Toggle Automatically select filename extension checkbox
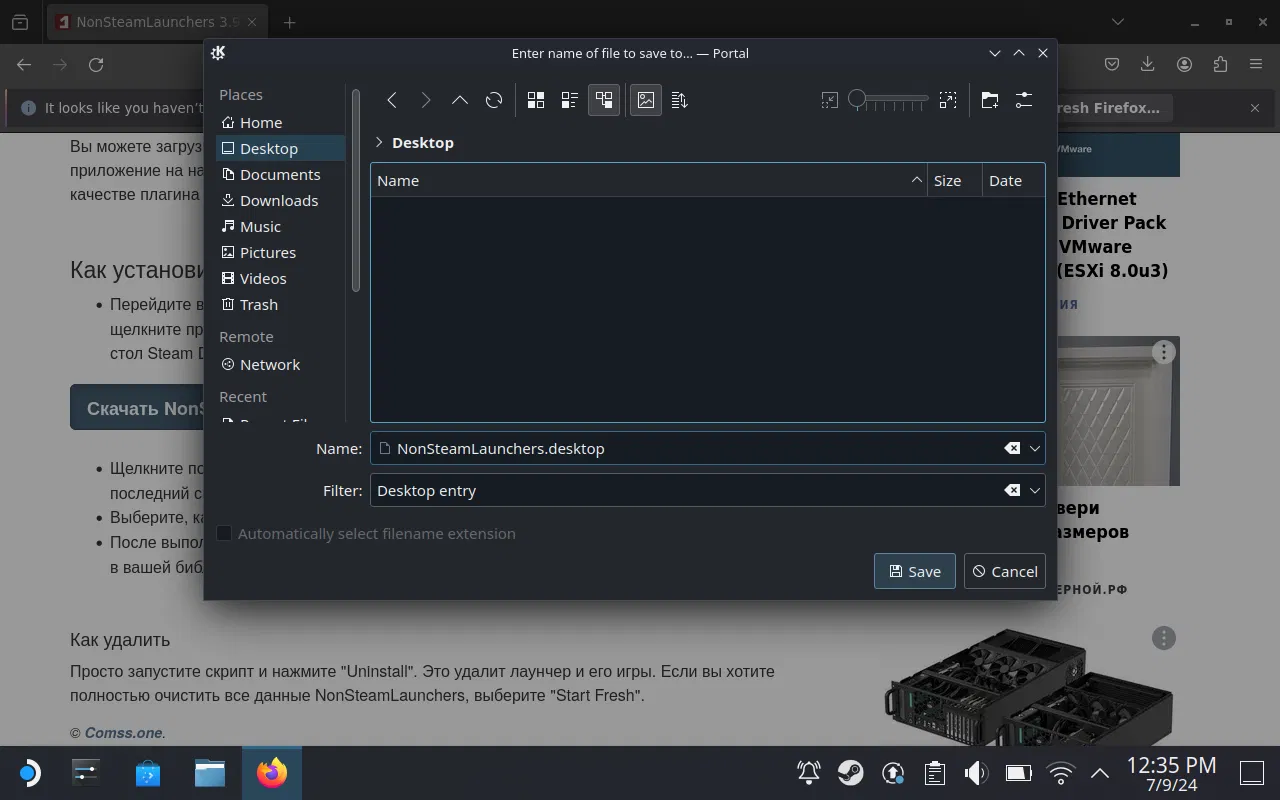The image size is (1280, 800). pyautogui.click(x=224, y=533)
